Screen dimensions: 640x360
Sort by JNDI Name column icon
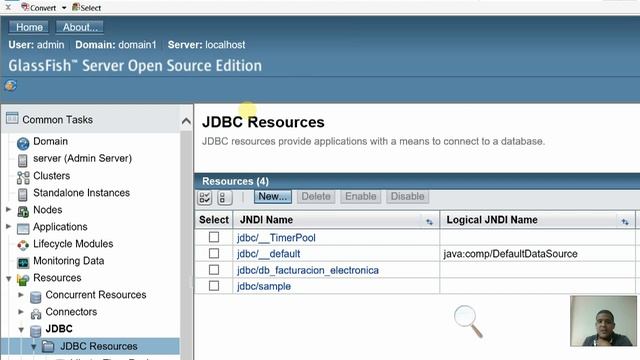(x=429, y=222)
